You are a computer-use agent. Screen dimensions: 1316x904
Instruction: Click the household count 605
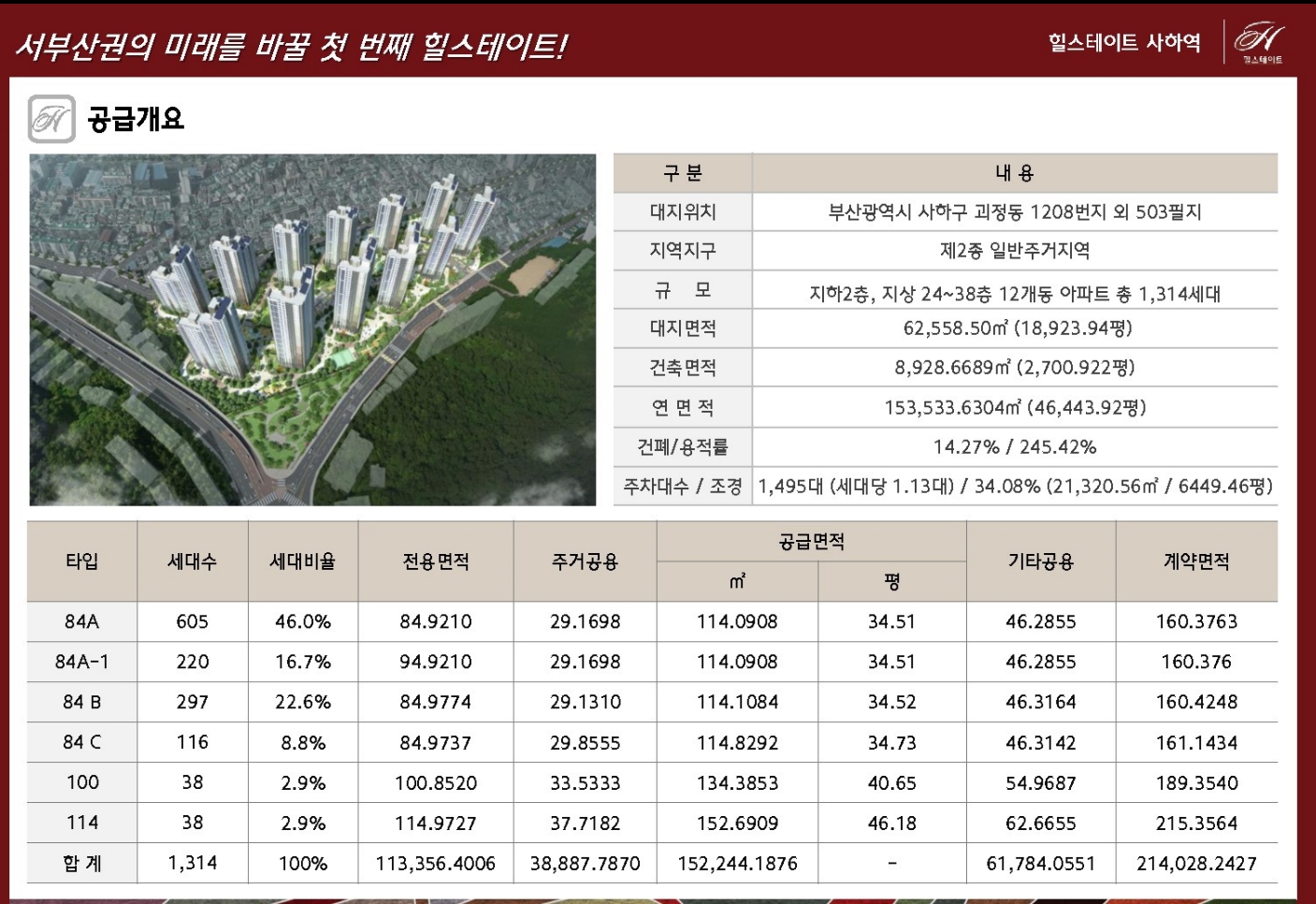[x=193, y=621]
